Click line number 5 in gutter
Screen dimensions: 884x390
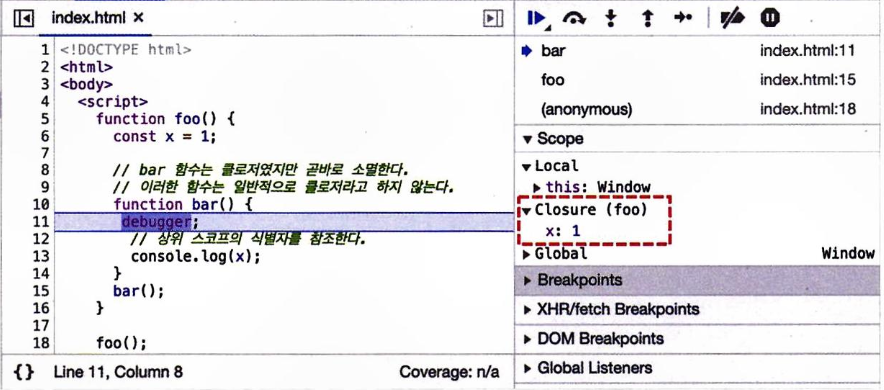[x=45, y=119]
